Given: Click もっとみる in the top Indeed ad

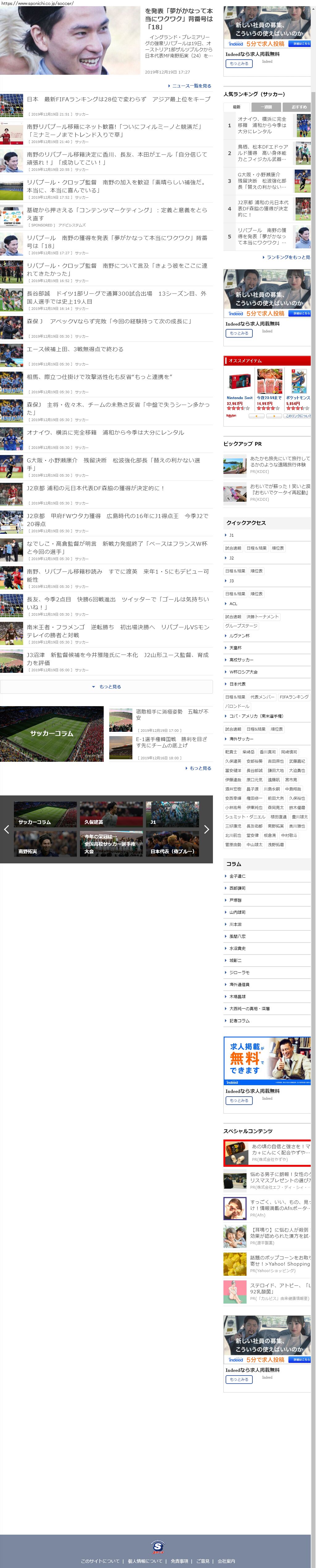Looking at the screenshot, I should point(239,63).
